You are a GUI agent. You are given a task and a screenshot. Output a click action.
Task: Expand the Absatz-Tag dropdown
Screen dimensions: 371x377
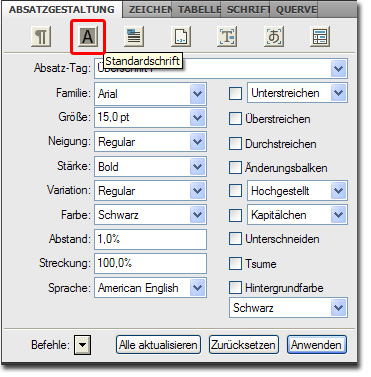[x=338, y=69]
